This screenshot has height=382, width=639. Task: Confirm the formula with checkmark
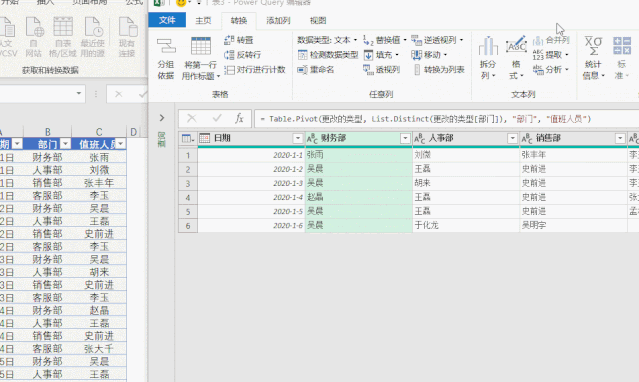point(217,119)
